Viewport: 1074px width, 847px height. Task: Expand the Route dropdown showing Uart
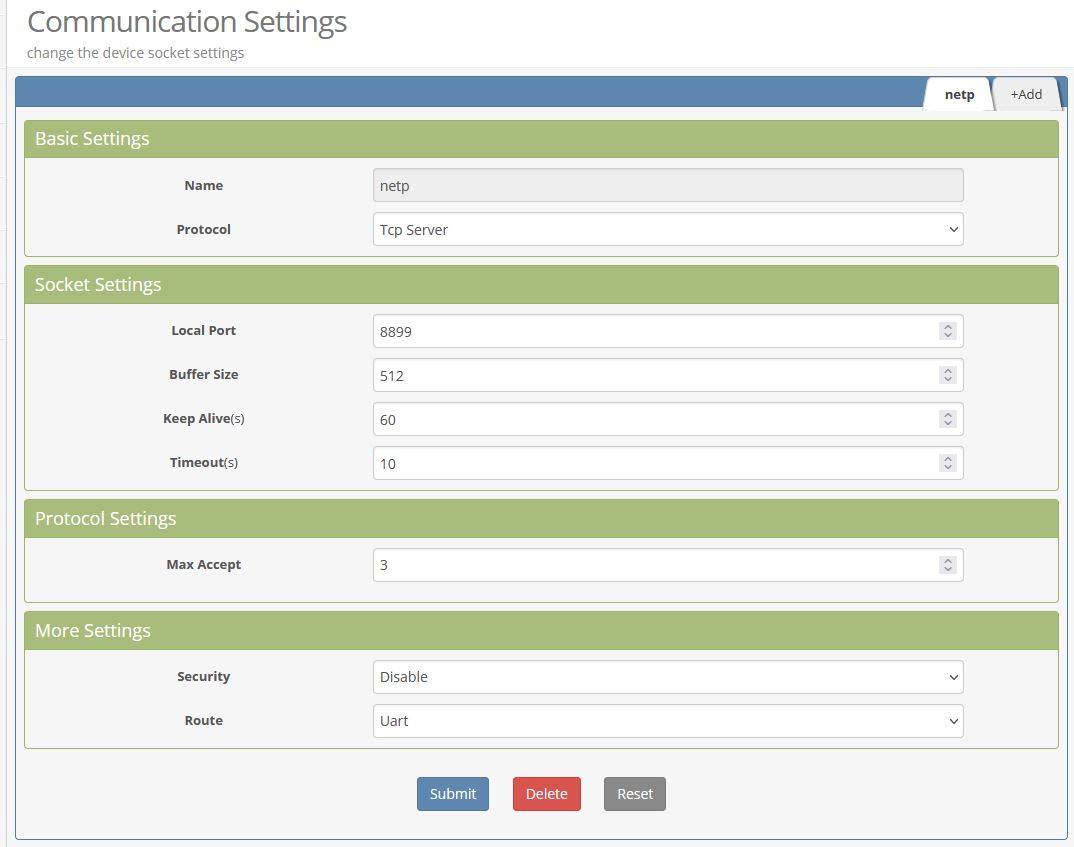click(x=667, y=721)
